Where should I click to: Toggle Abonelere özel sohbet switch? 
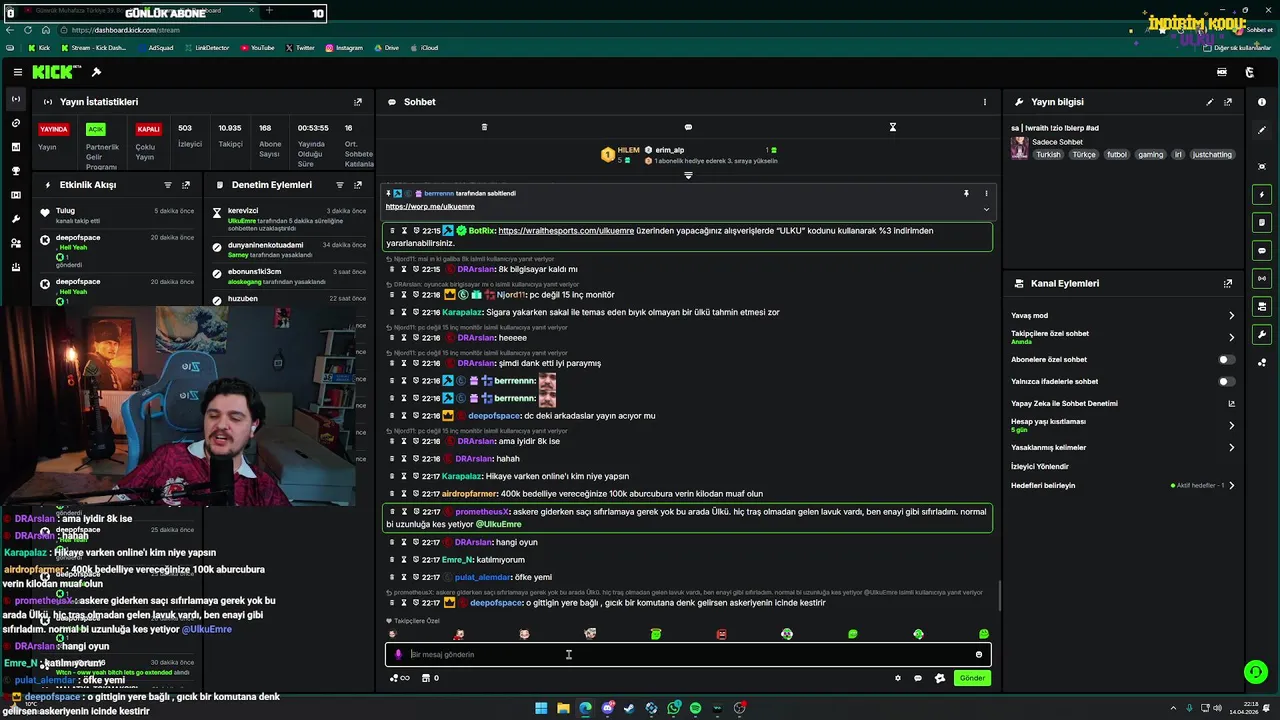tap(1226, 359)
